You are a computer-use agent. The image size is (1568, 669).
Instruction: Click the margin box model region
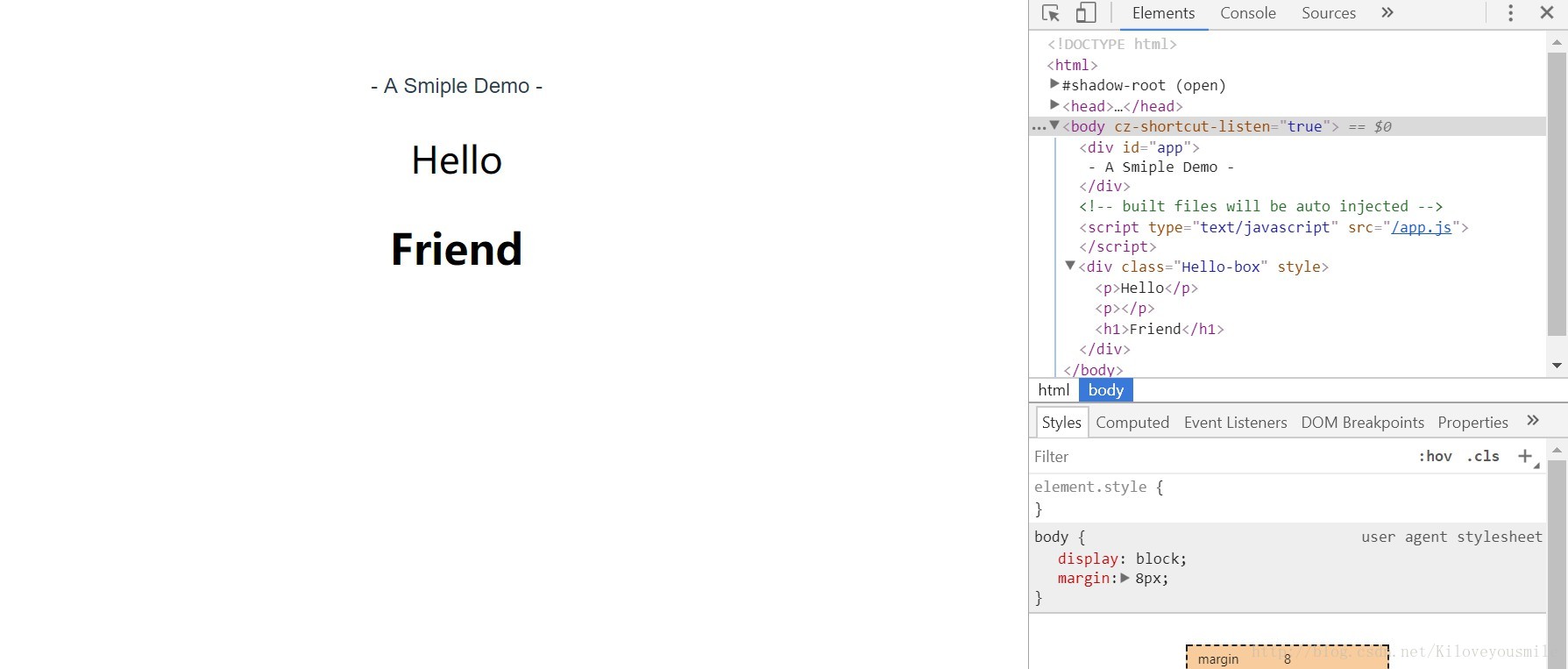click(1288, 658)
